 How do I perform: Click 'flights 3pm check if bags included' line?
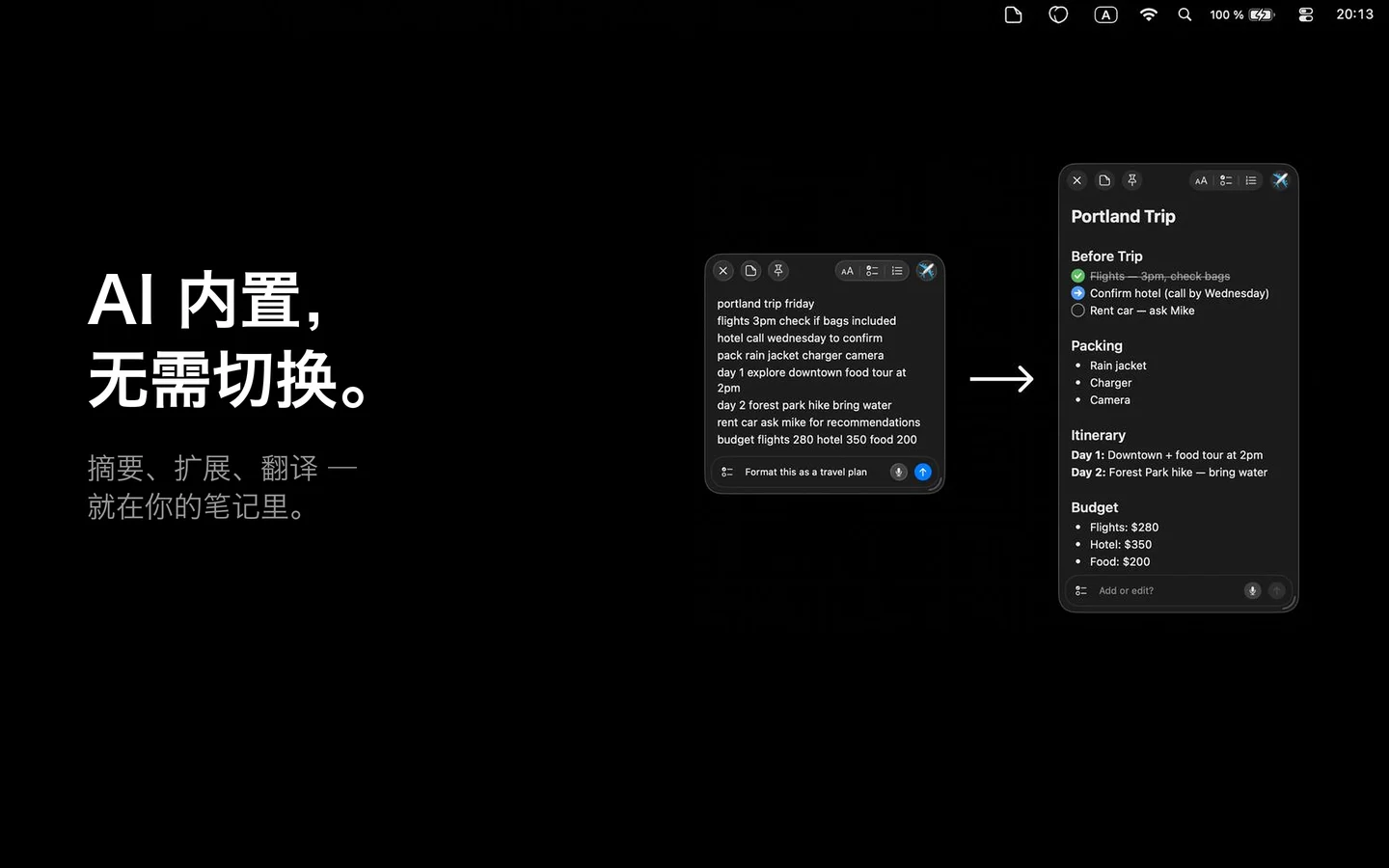coord(806,321)
